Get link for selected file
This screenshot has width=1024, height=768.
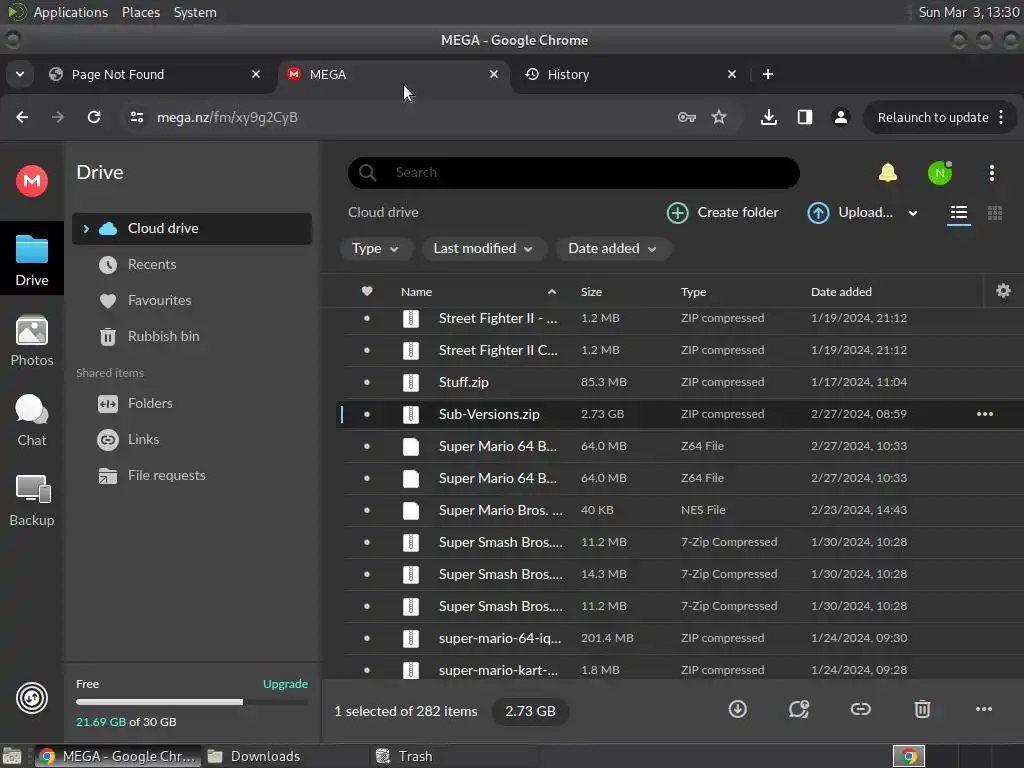coord(861,709)
